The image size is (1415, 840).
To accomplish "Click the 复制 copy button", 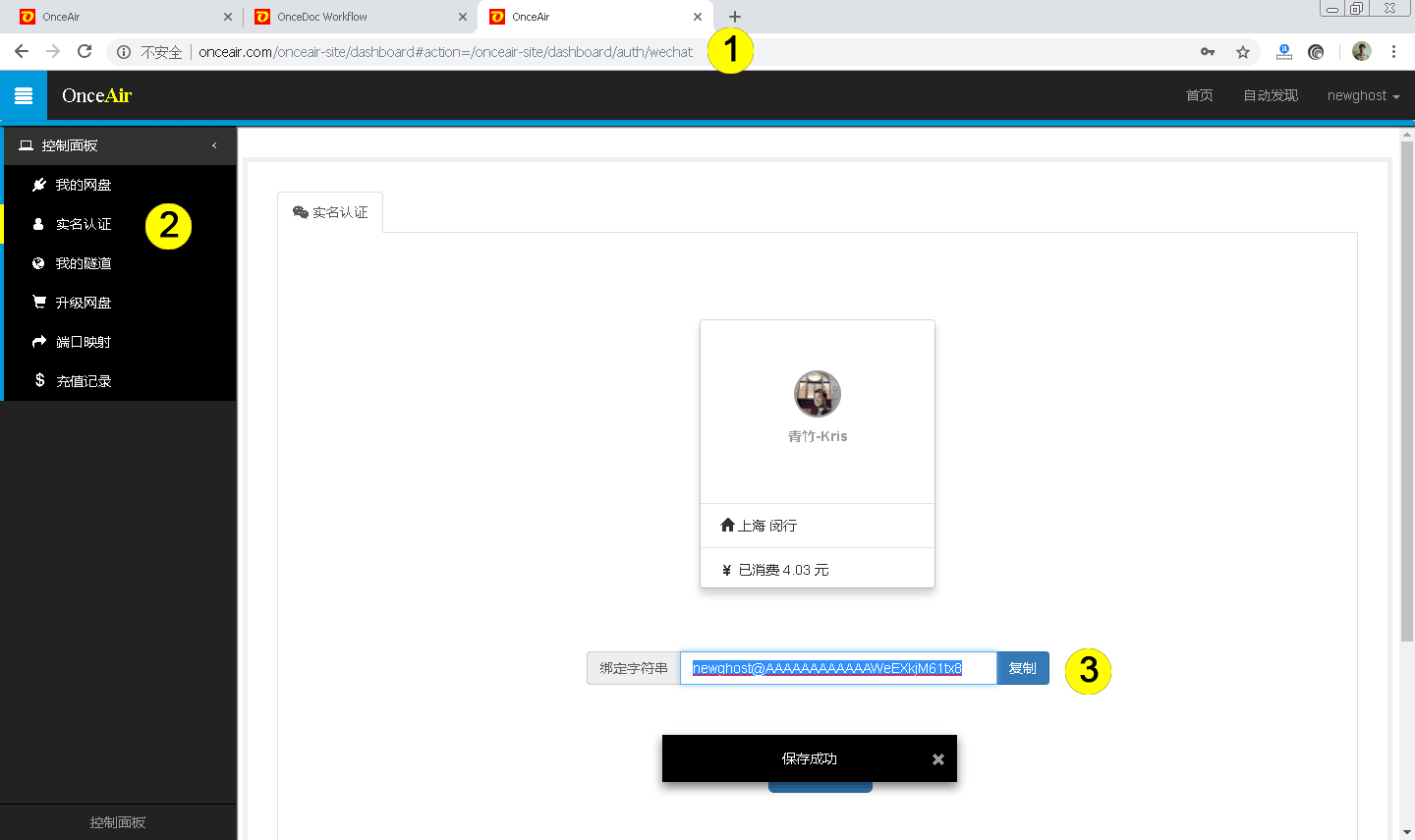I will coord(1022,668).
